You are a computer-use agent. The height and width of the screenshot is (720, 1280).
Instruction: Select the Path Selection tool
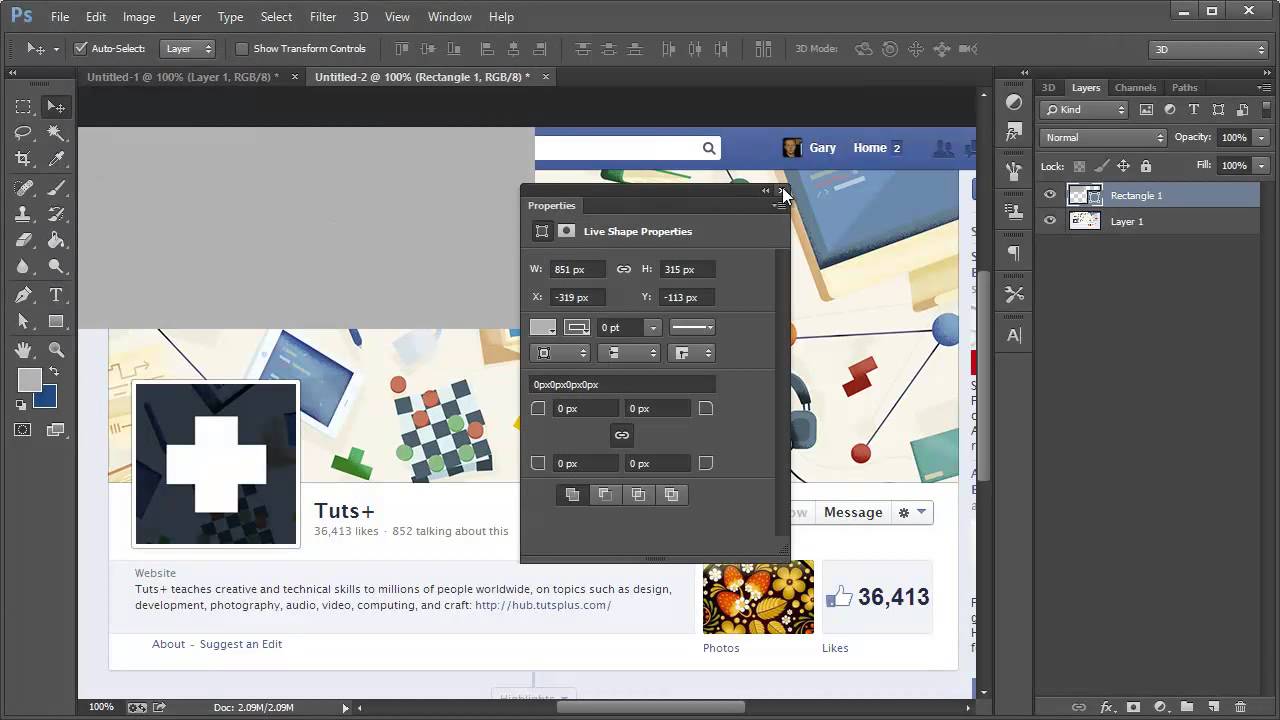coord(23,321)
